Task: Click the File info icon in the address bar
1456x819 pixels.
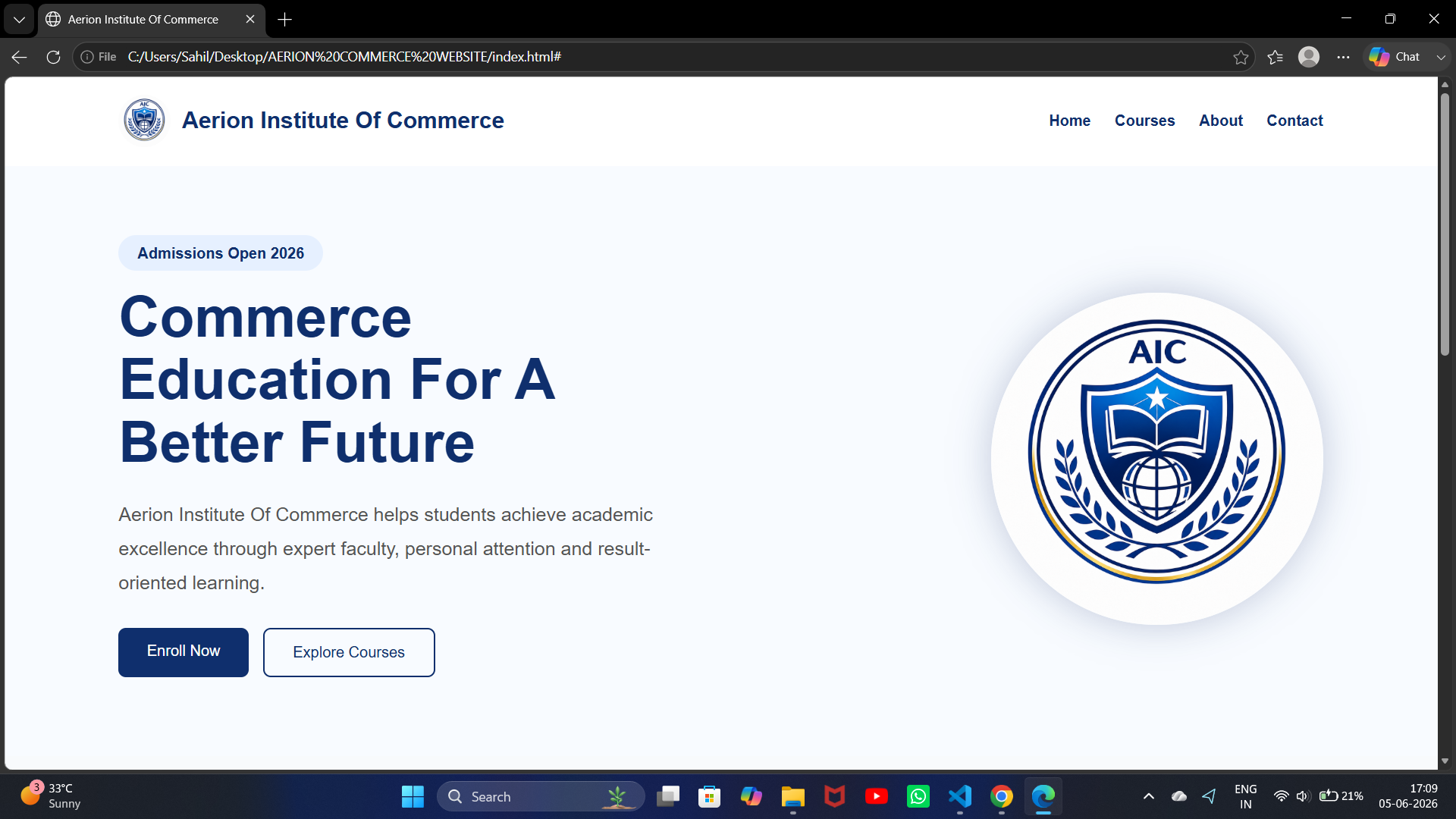Action: tap(87, 57)
